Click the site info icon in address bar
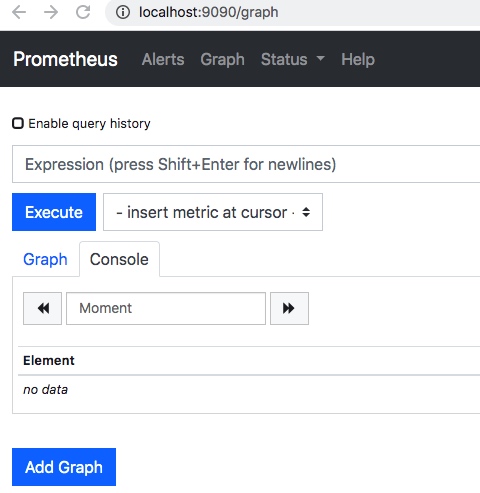The image size is (480, 493). coord(123,13)
